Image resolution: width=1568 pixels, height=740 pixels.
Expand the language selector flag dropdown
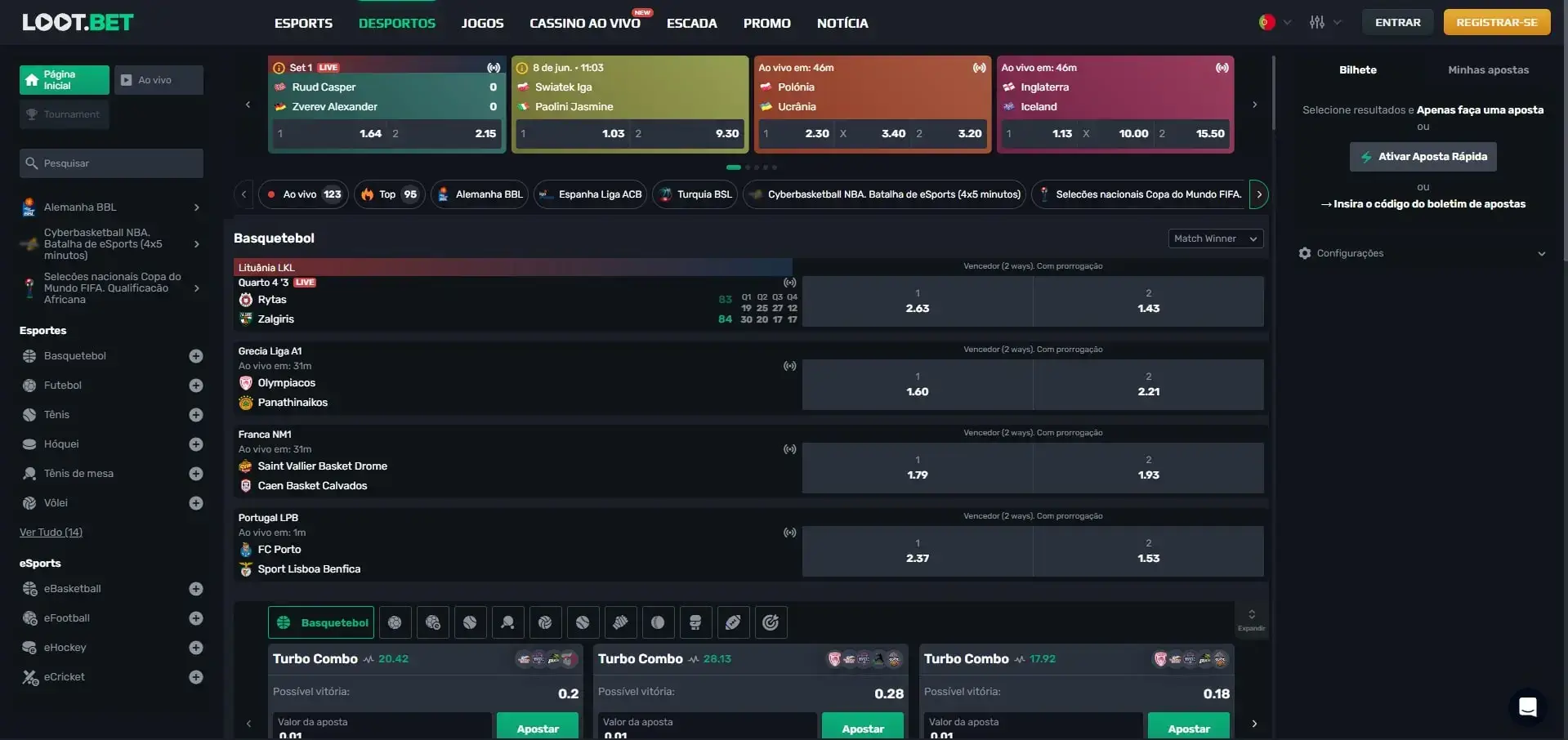click(1273, 22)
